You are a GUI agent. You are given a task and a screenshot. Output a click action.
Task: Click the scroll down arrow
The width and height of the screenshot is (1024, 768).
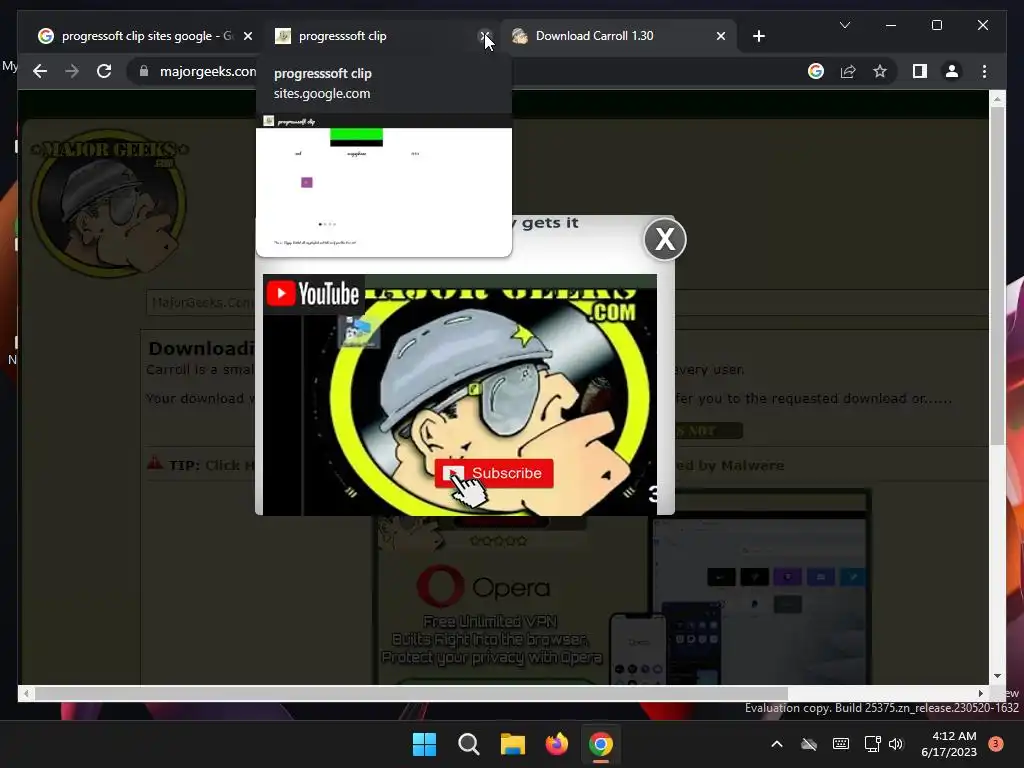pos(997,676)
